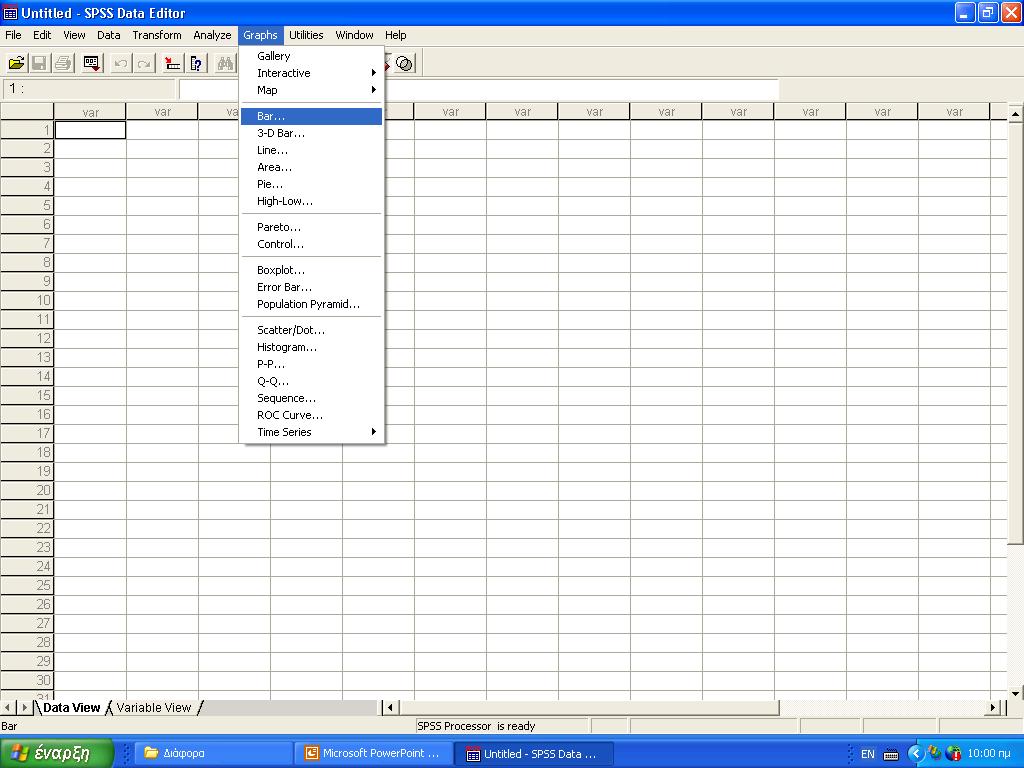Viewport: 1024px width, 768px height.
Task: Click the keyboard icon in the taskbar
Action: [891, 754]
